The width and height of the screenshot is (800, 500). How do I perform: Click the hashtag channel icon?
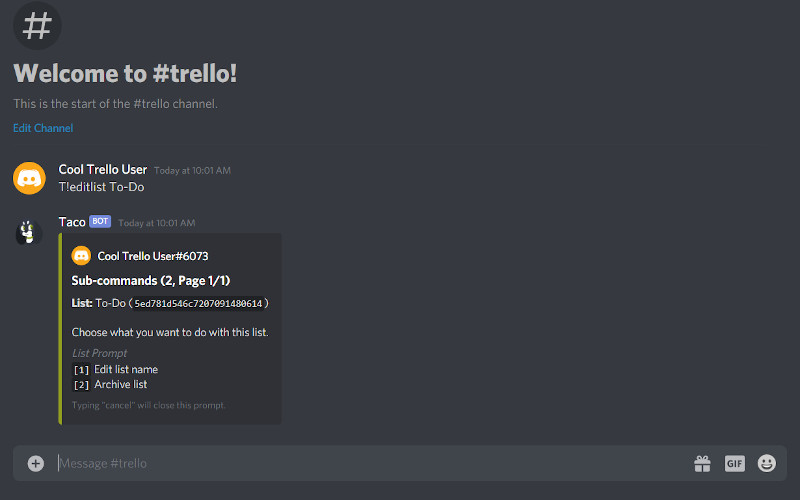click(x=37, y=26)
